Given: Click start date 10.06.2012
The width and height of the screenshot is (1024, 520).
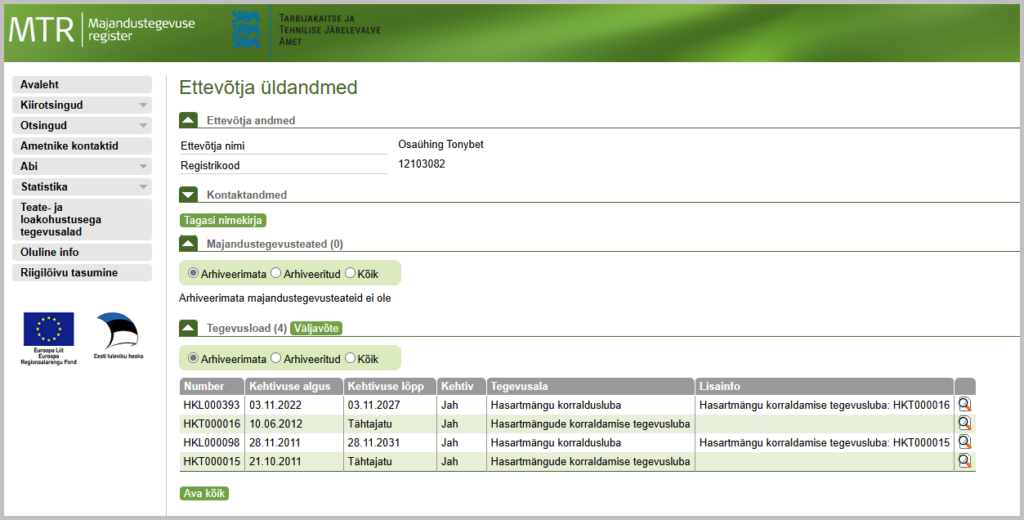Looking at the screenshot, I should tap(276, 424).
